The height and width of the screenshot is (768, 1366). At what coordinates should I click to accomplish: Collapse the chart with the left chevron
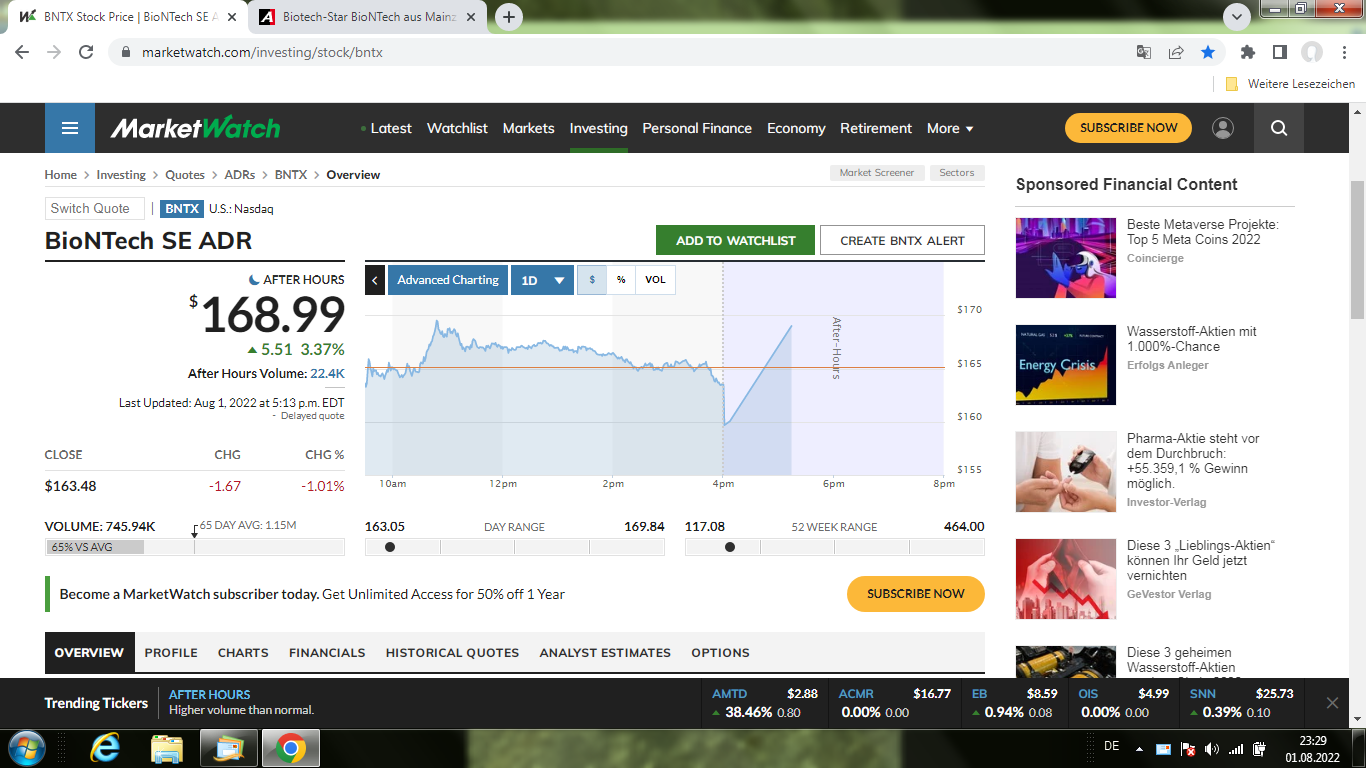pos(375,280)
